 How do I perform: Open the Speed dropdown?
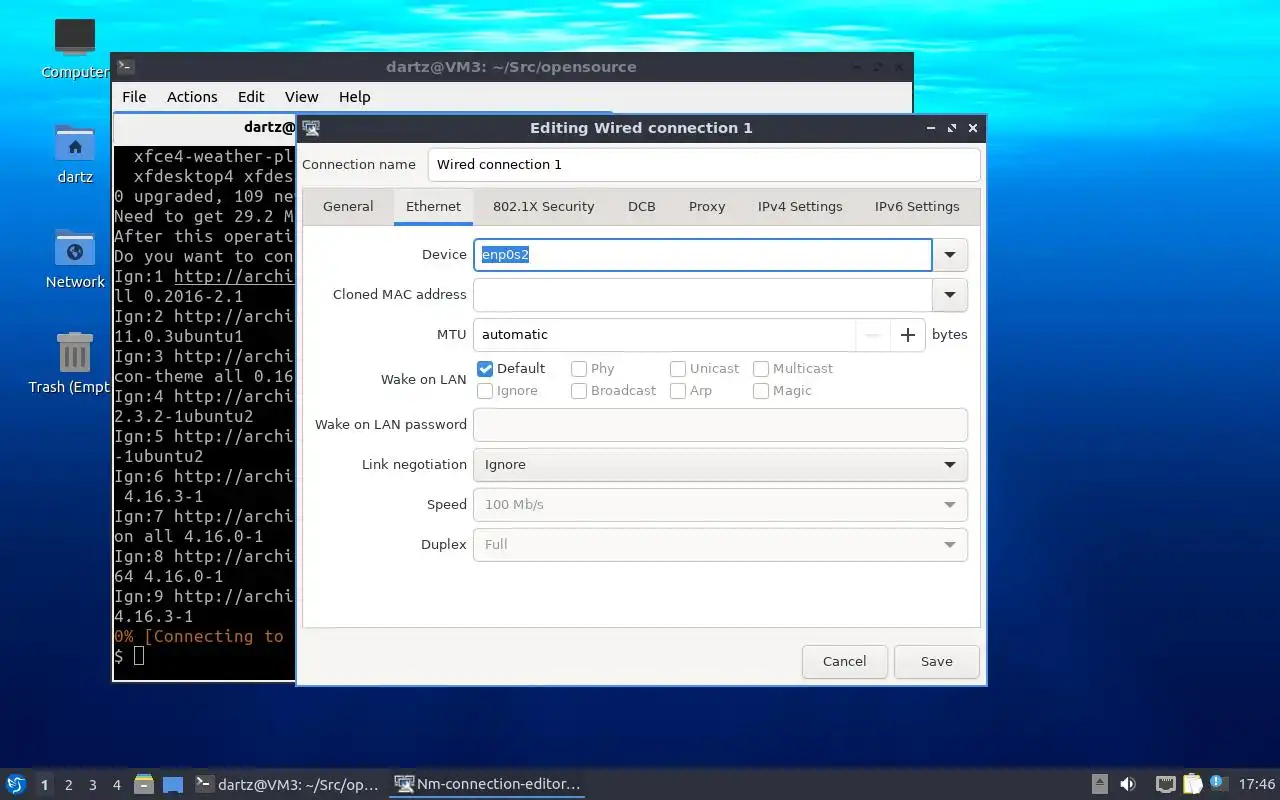(720, 505)
